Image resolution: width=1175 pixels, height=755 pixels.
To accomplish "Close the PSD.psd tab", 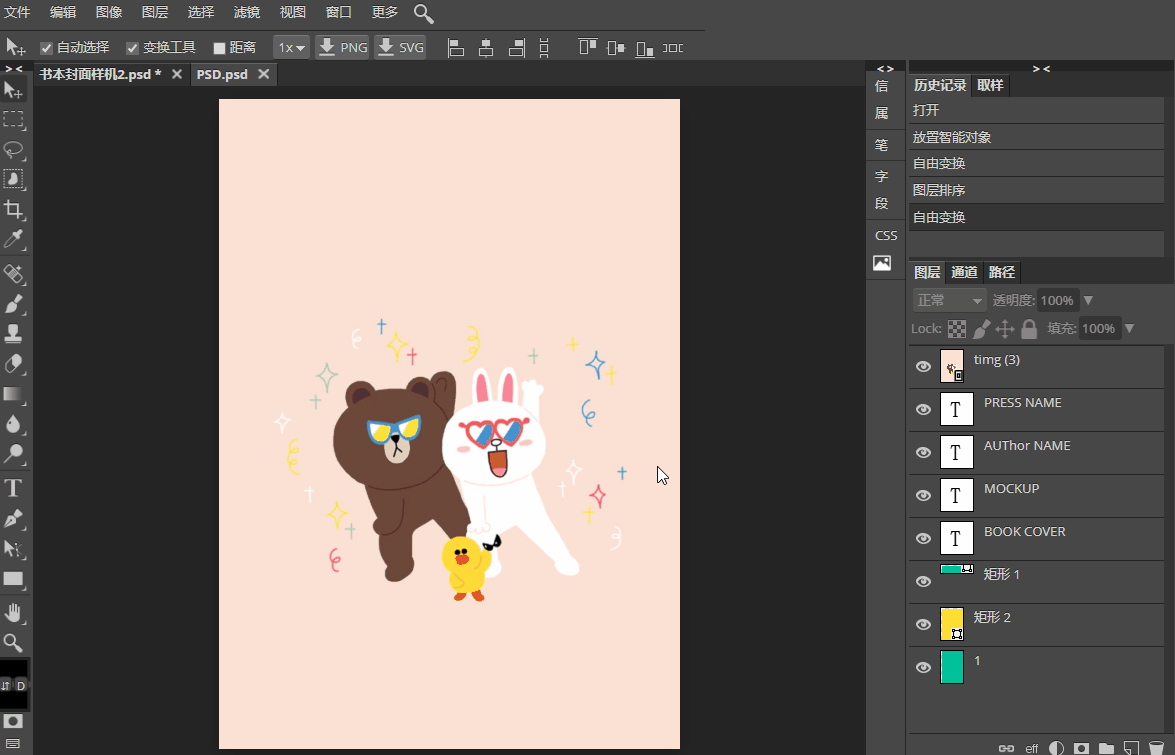I will click(263, 74).
